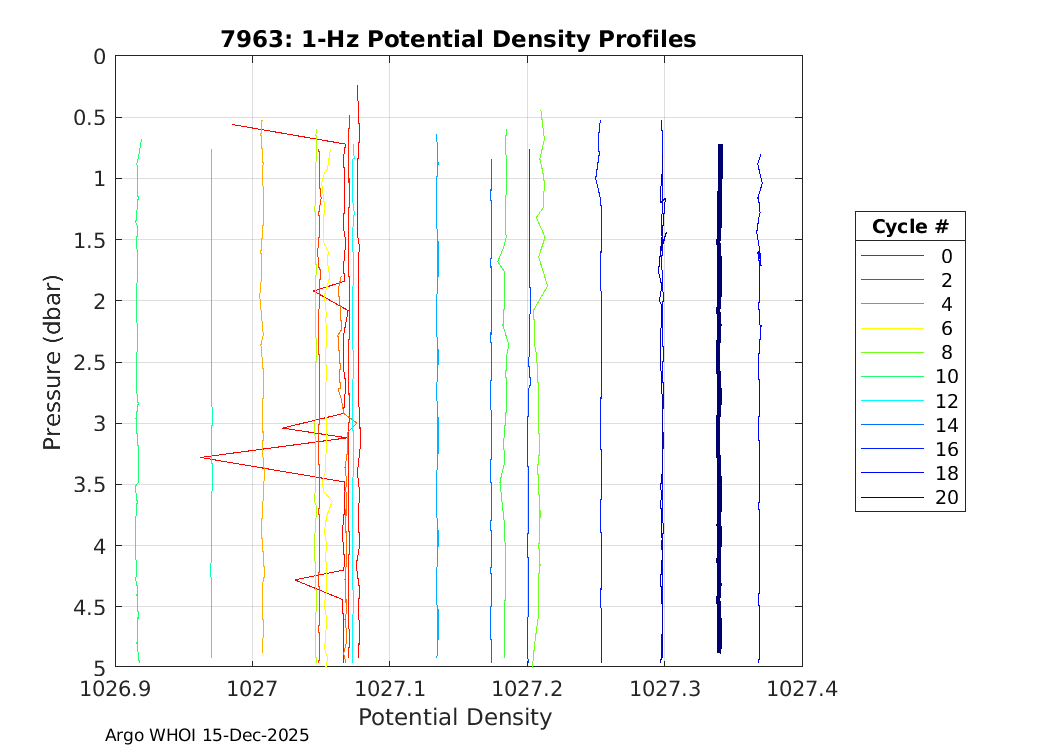The image size is (1050, 750).
Task: Click the leftmost tip of the largest red spike
Action: pos(202,457)
